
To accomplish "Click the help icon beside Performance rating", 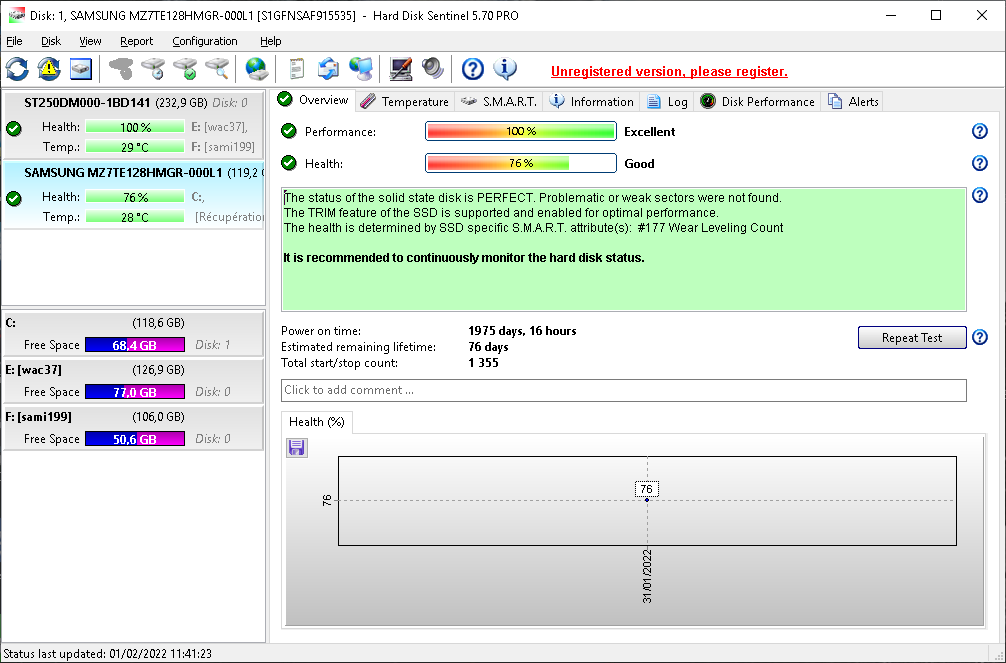I will (980, 131).
